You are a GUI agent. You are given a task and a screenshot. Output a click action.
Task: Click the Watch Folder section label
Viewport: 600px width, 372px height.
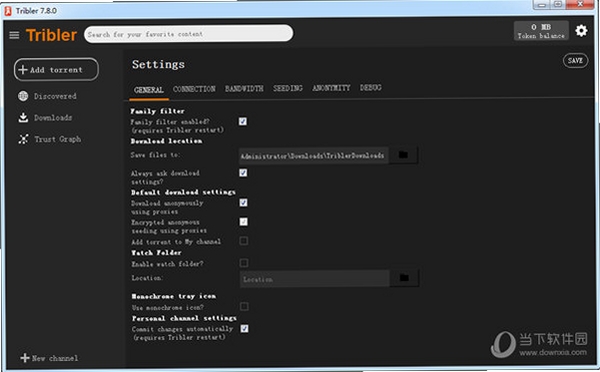tap(156, 253)
